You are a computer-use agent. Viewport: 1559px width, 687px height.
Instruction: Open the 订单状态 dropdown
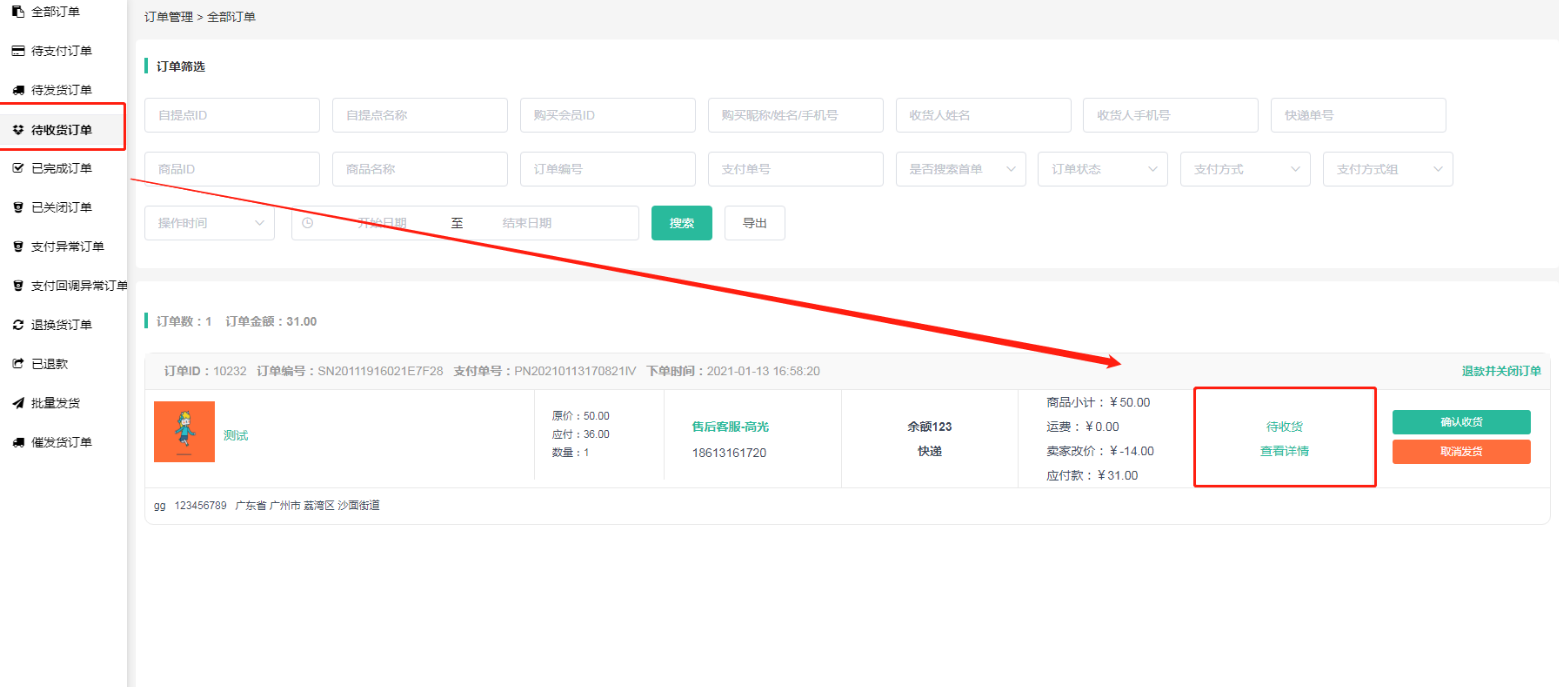1102,170
